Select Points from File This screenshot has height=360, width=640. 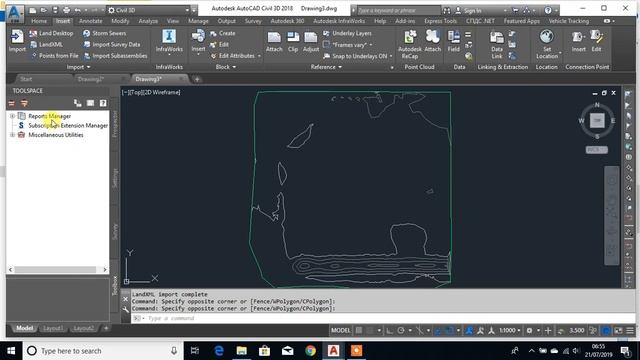click(54, 56)
